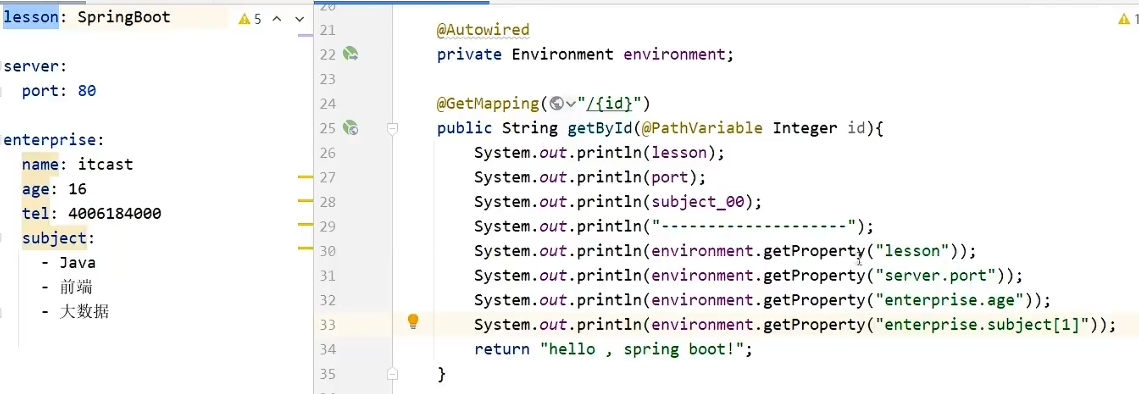This screenshot has height=394, width=1139.
Task: Click the SpringBoot value in YAML
Action: coord(124,17)
